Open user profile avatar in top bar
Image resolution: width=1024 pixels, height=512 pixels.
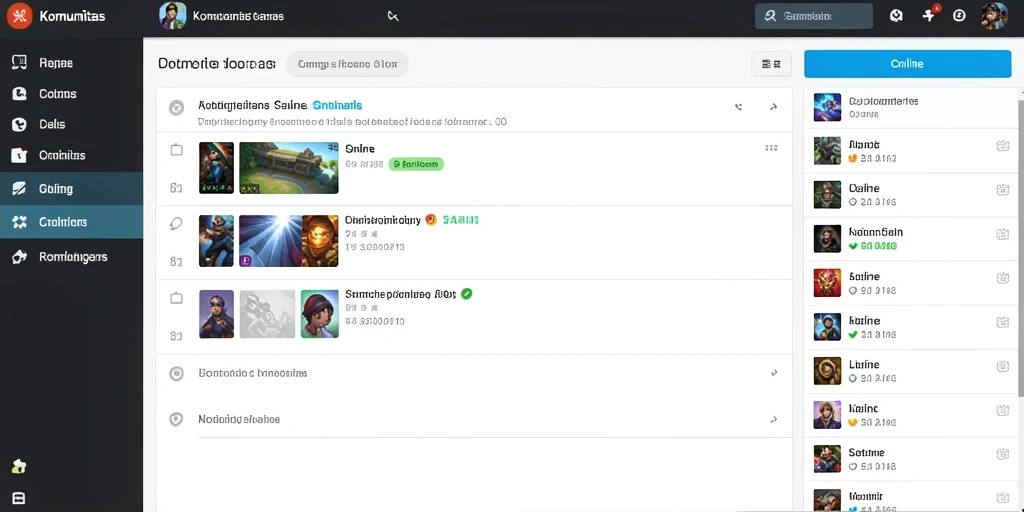point(994,16)
